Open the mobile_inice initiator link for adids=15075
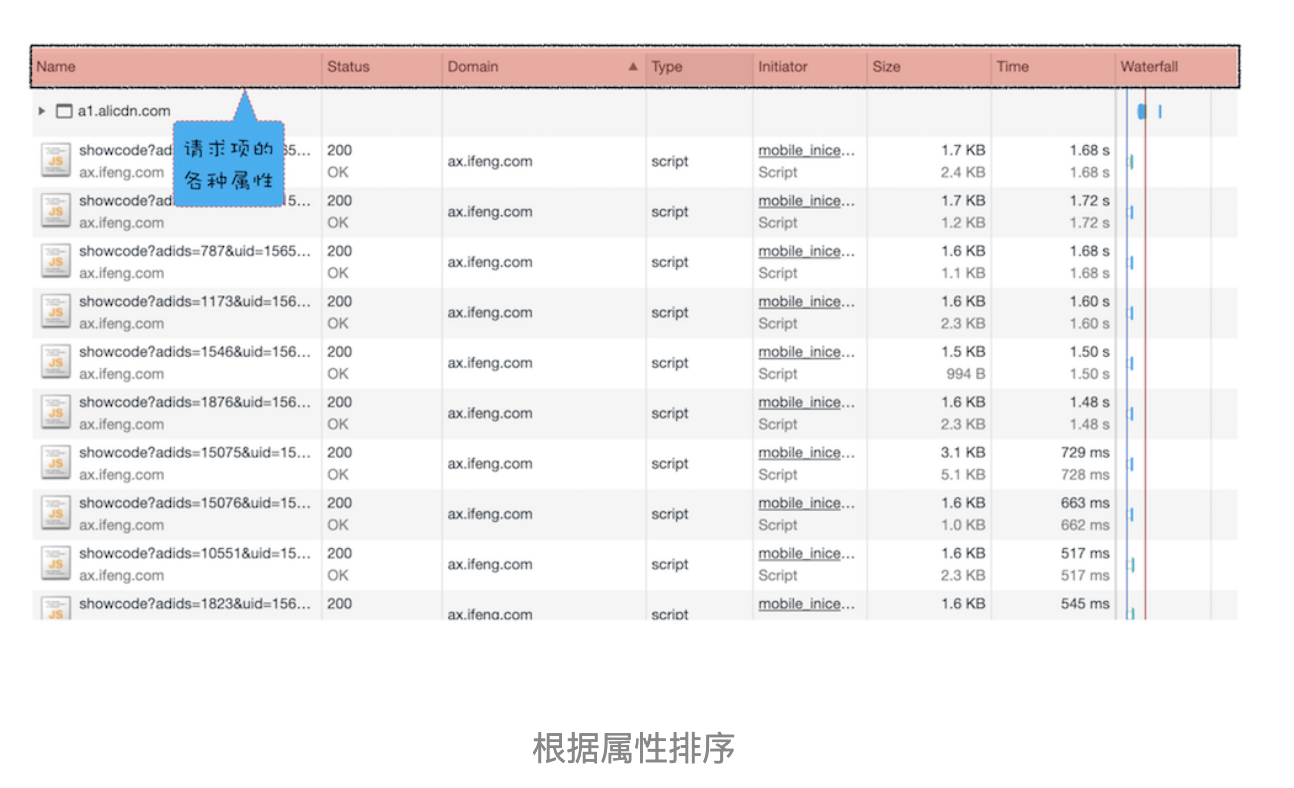The image size is (1294, 788). coord(807,453)
